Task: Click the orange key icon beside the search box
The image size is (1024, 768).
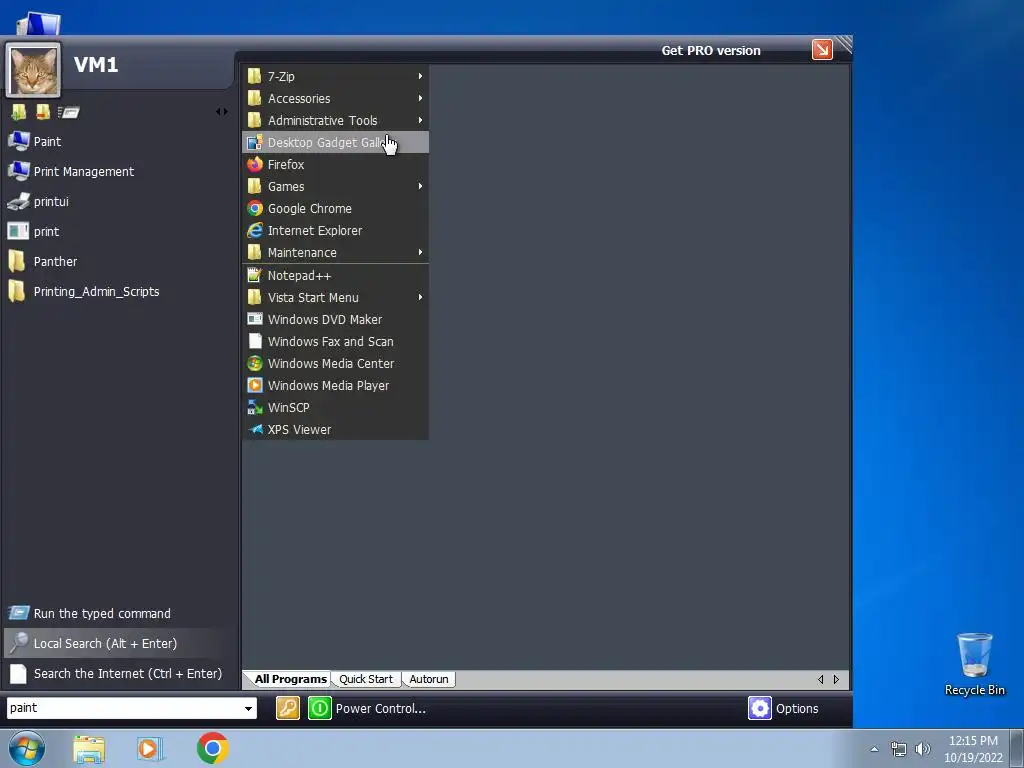Action: [x=288, y=708]
